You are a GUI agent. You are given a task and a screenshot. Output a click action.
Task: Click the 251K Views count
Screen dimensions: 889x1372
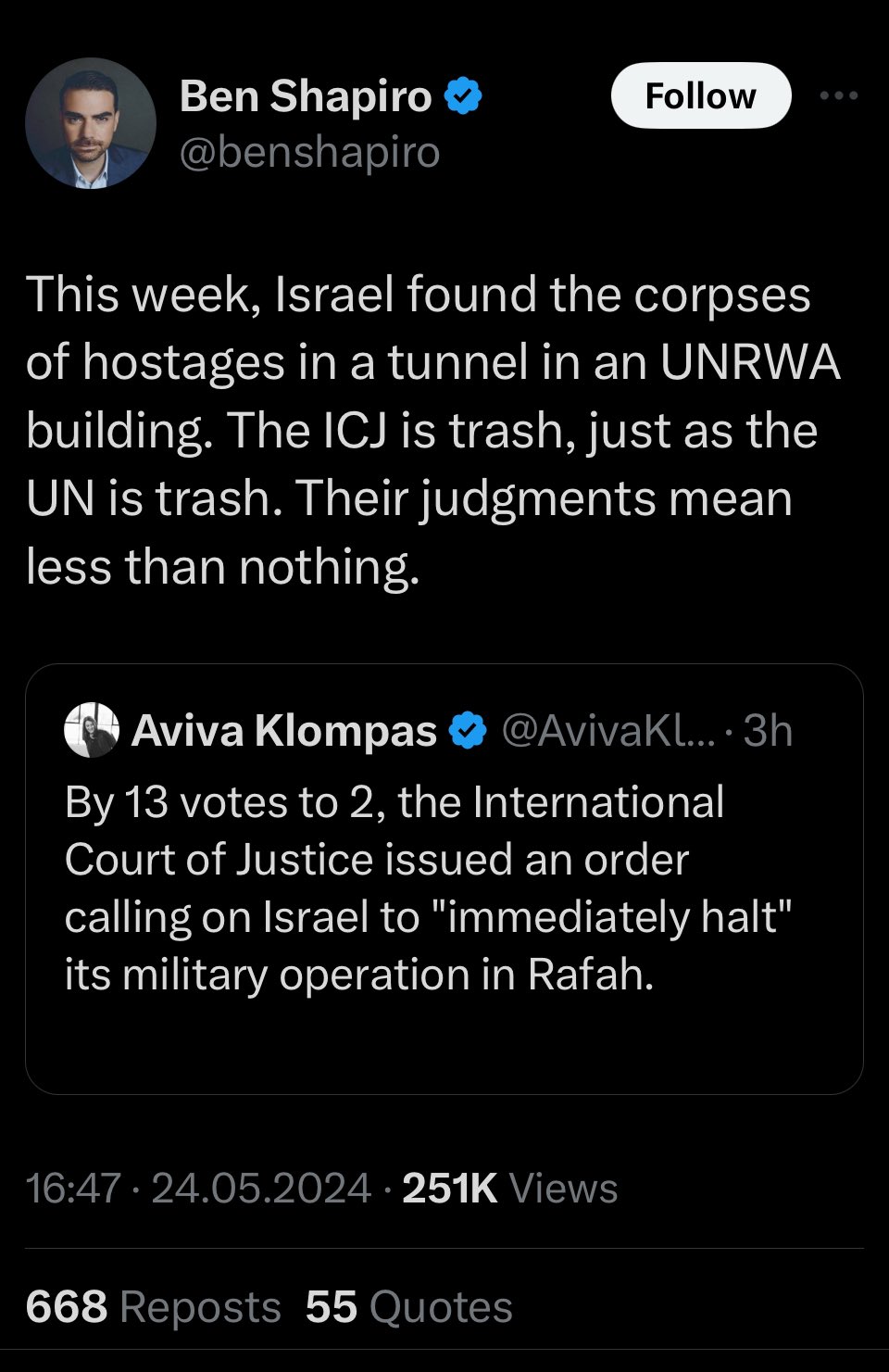[510, 1189]
